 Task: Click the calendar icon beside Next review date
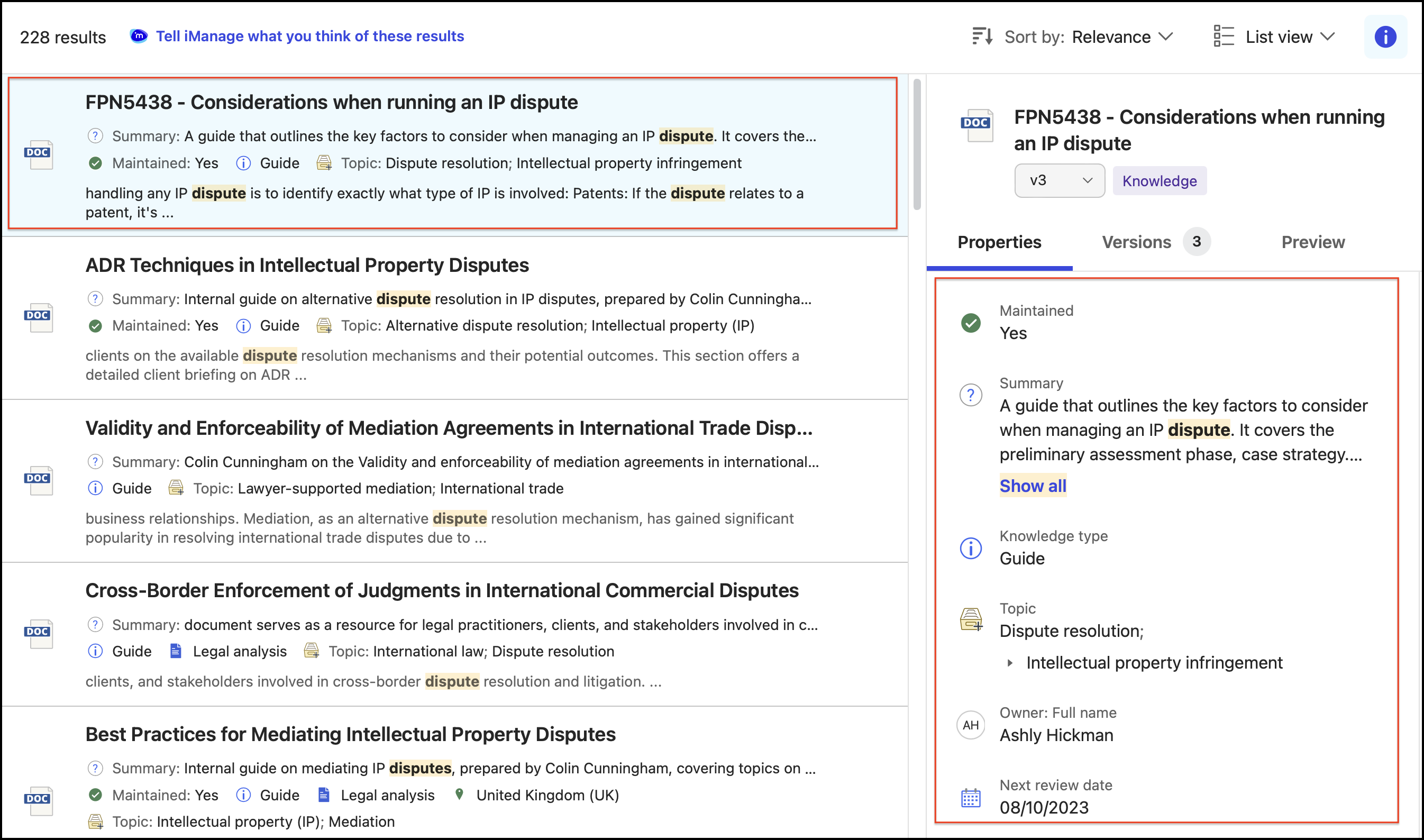tap(971, 798)
